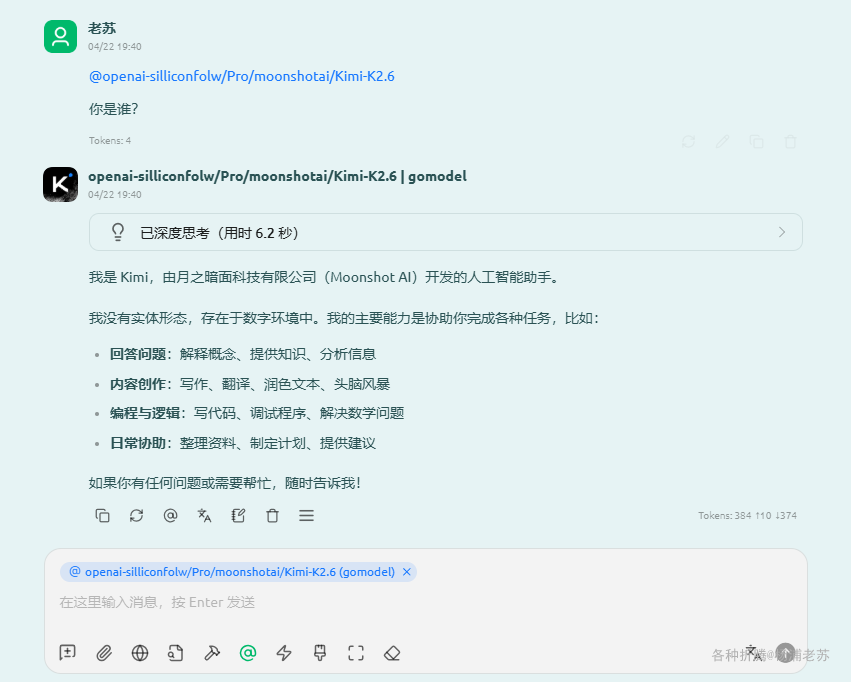This screenshot has height=682, width=851.
Task: Send the message with the up-arrow button
Action: (785, 653)
